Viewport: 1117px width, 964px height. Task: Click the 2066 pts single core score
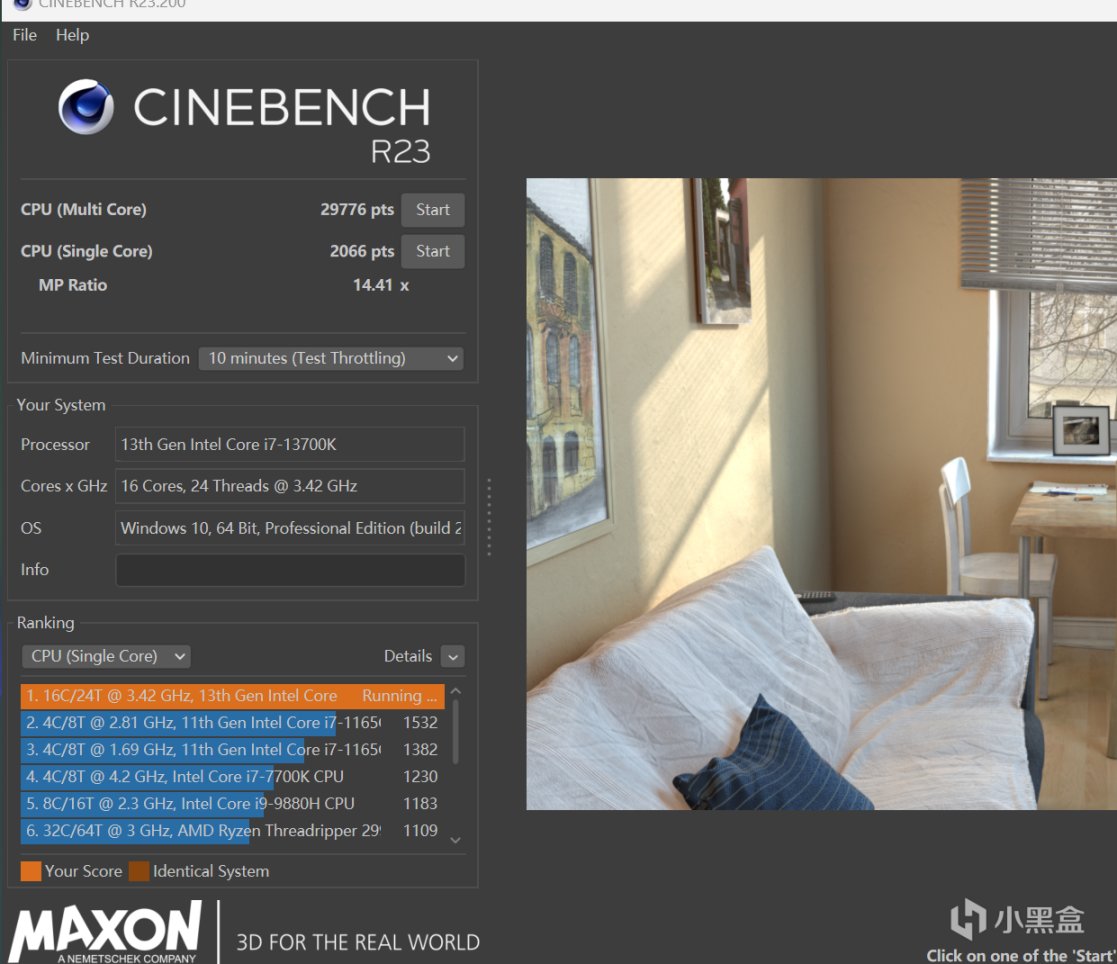tap(362, 252)
